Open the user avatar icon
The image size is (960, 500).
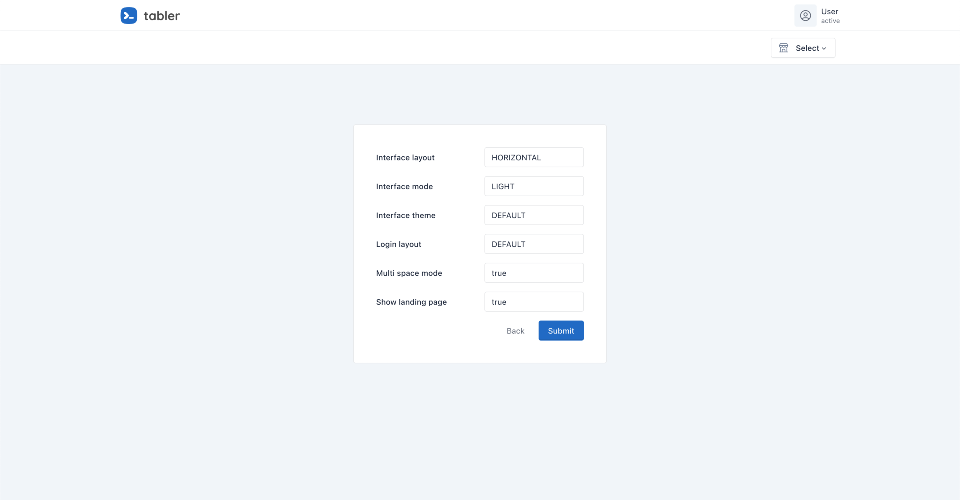(805, 15)
